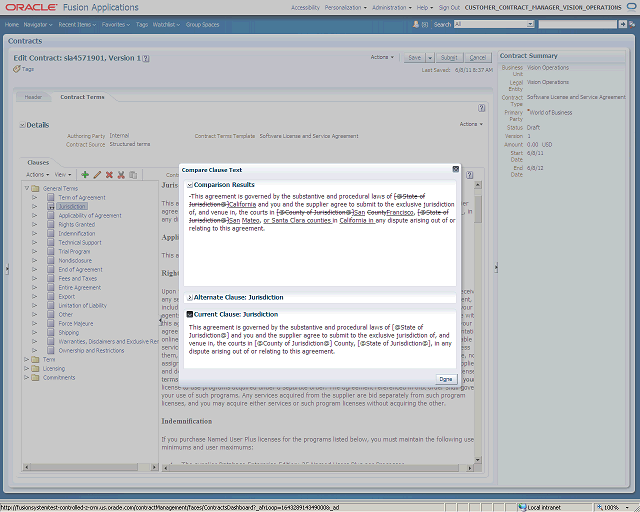
Task: Expand the Licensing folder
Action: coord(27,368)
